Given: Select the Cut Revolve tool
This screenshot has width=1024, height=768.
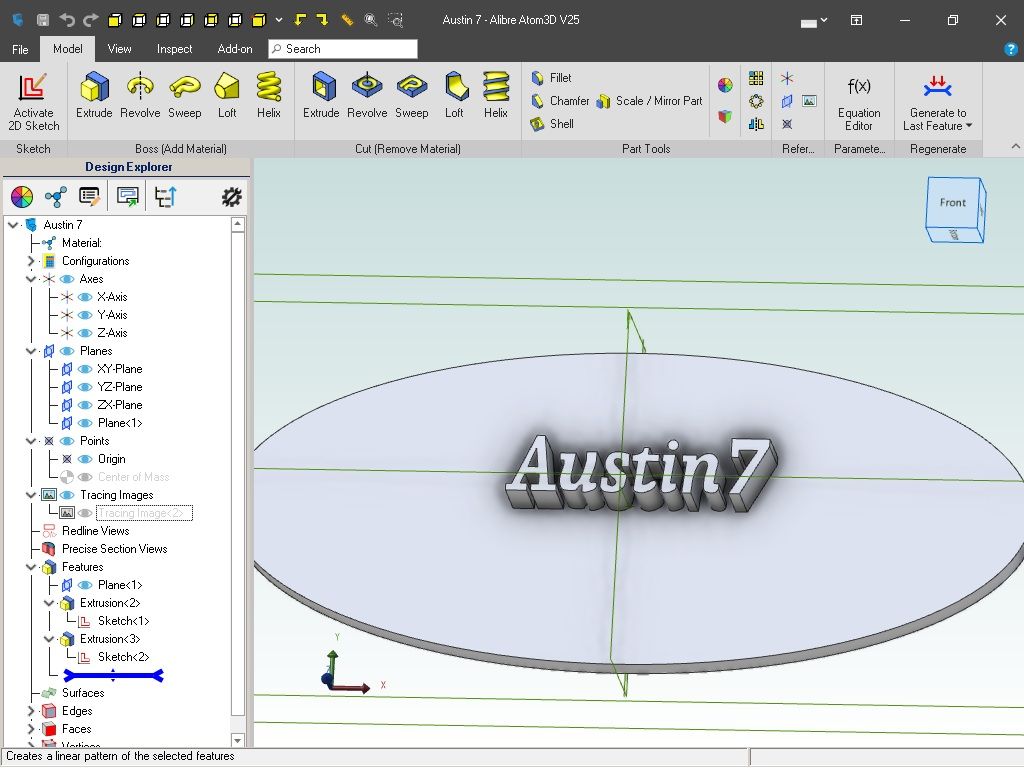Looking at the screenshot, I should (367, 95).
